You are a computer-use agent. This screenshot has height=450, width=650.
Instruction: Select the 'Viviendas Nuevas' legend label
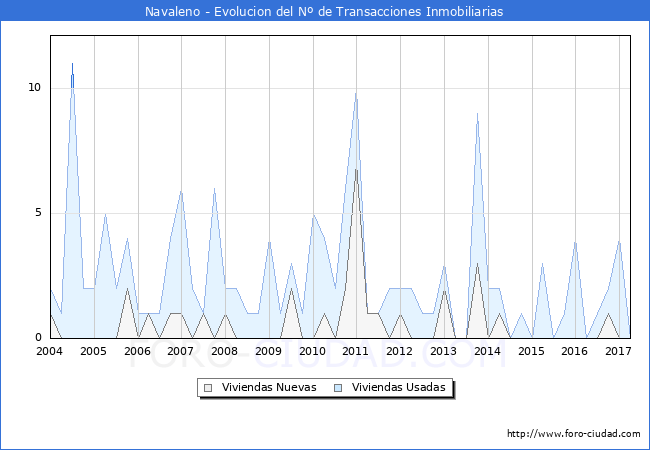coord(269,387)
